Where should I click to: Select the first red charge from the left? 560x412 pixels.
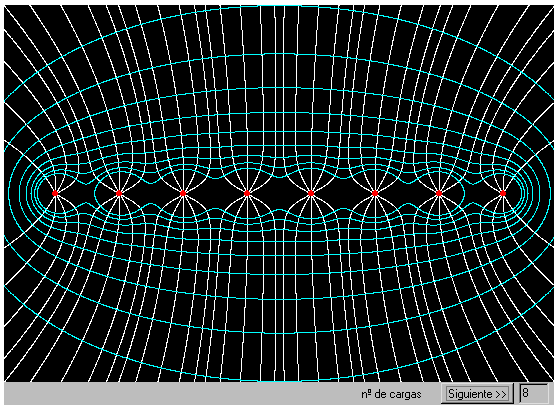[55, 193]
